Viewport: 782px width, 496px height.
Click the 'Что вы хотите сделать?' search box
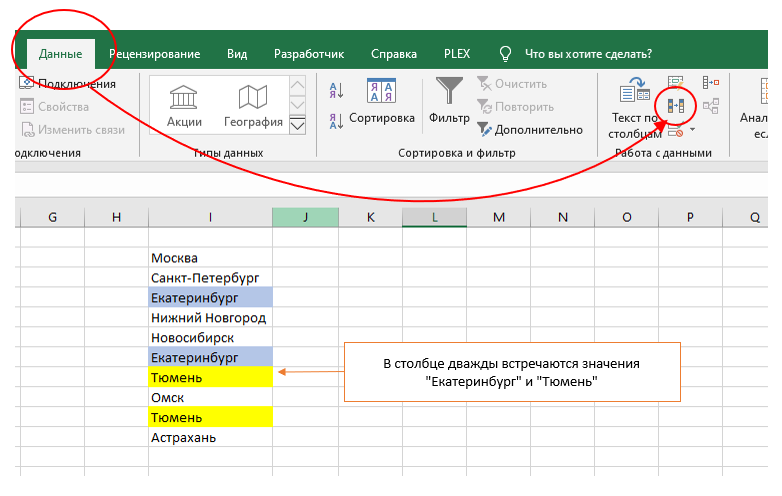[x=588, y=54]
